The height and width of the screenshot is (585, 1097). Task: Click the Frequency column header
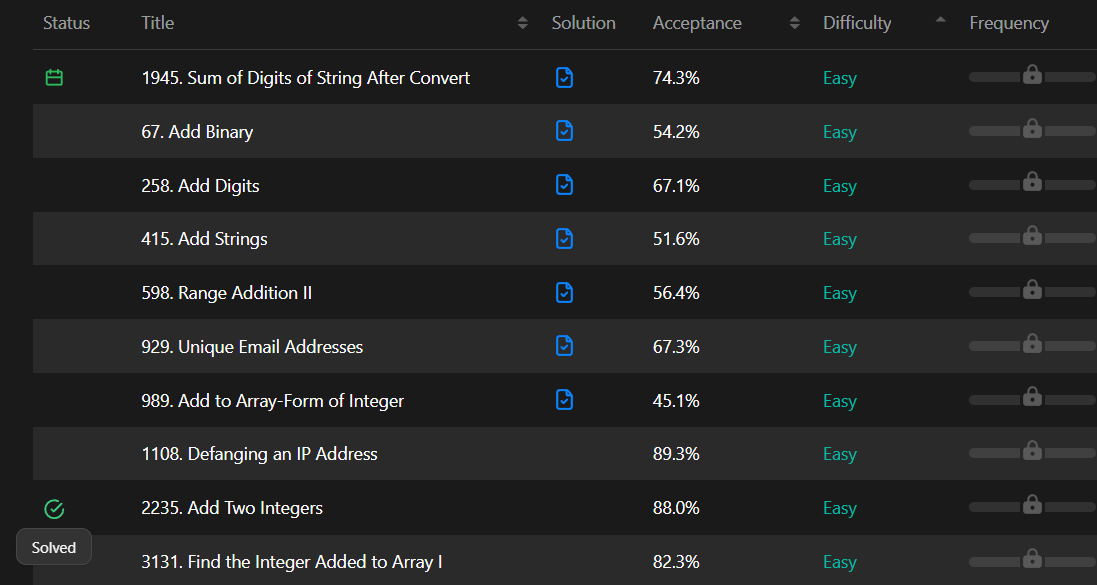[1009, 23]
